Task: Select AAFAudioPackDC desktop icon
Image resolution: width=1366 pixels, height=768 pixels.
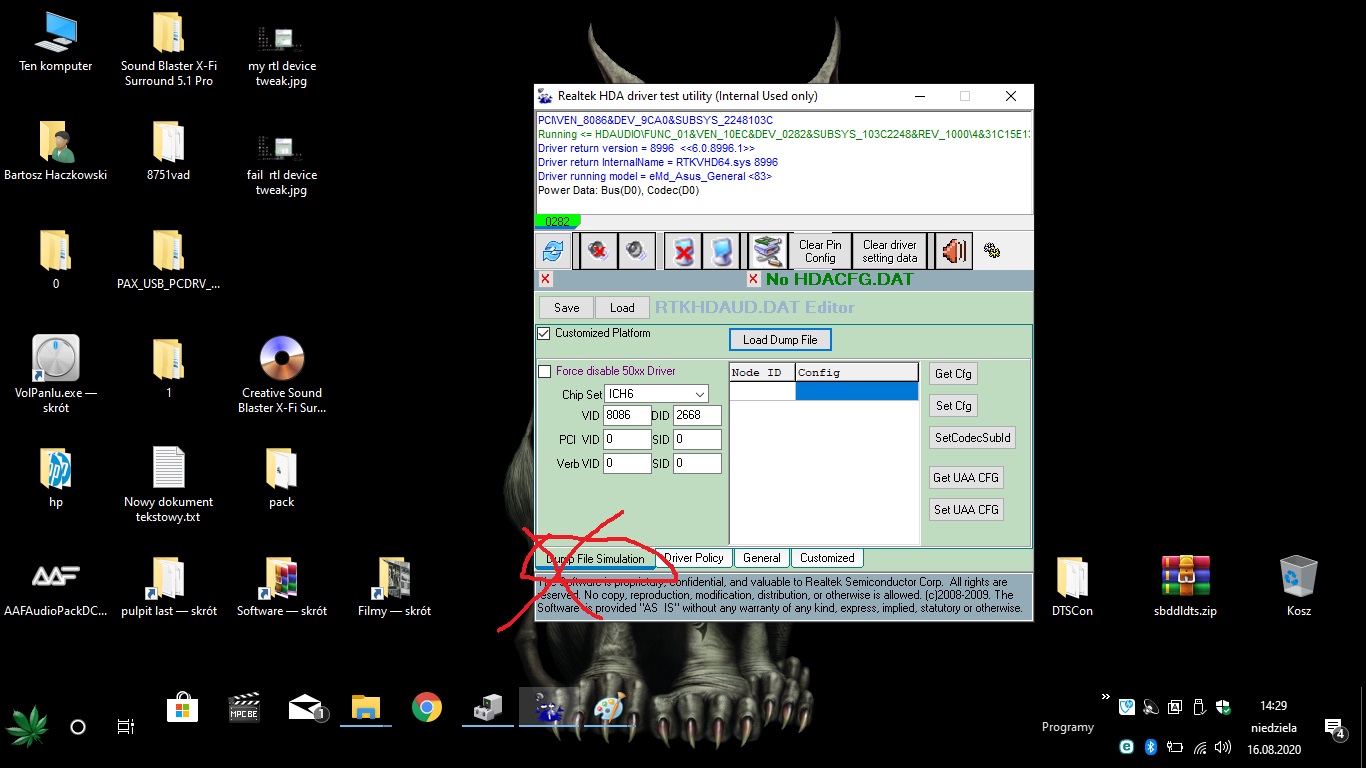Action: click(56, 587)
